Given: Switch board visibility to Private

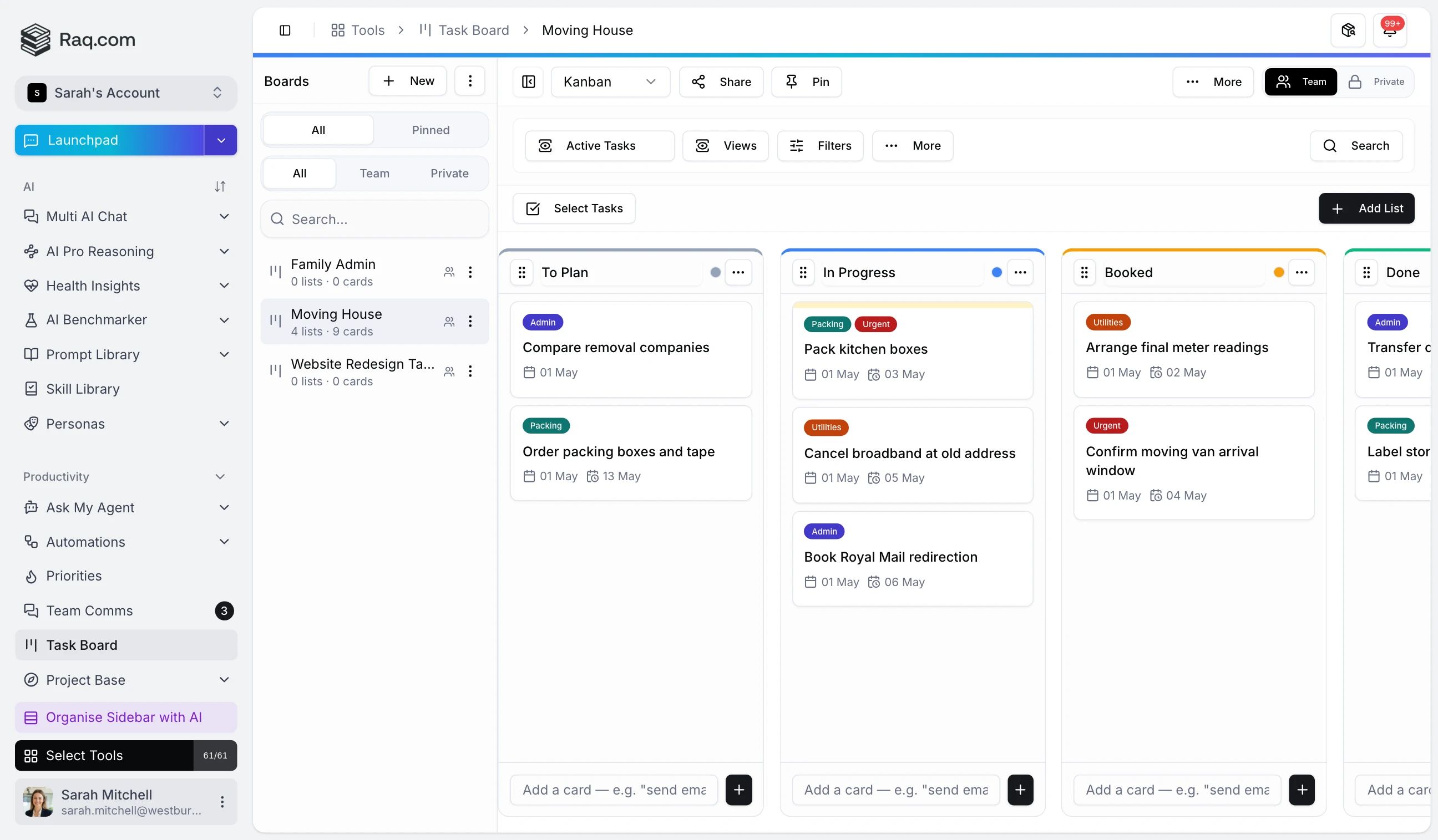Looking at the screenshot, I should click(x=1376, y=82).
